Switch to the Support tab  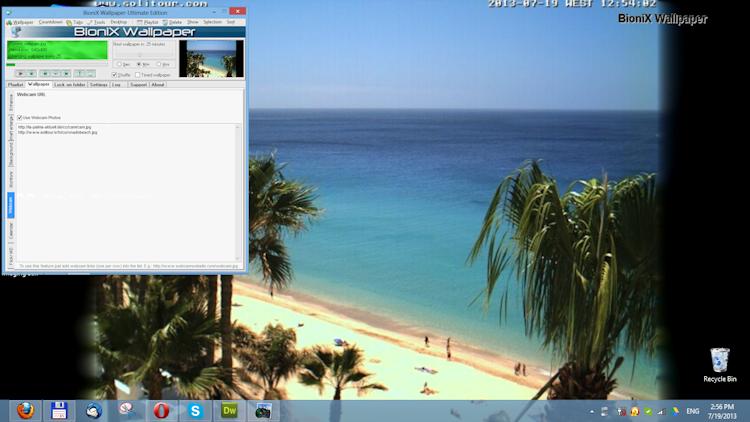pyautogui.click(x=138, y=85)
